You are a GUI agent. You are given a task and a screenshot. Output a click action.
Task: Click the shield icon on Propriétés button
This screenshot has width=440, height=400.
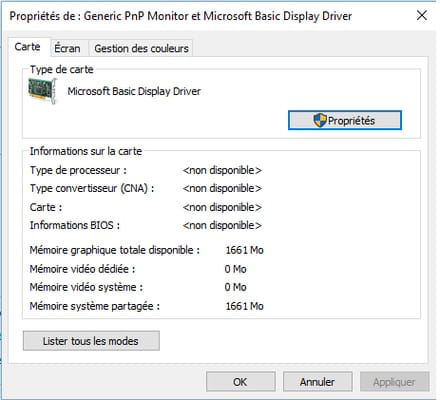pos(320,120)
